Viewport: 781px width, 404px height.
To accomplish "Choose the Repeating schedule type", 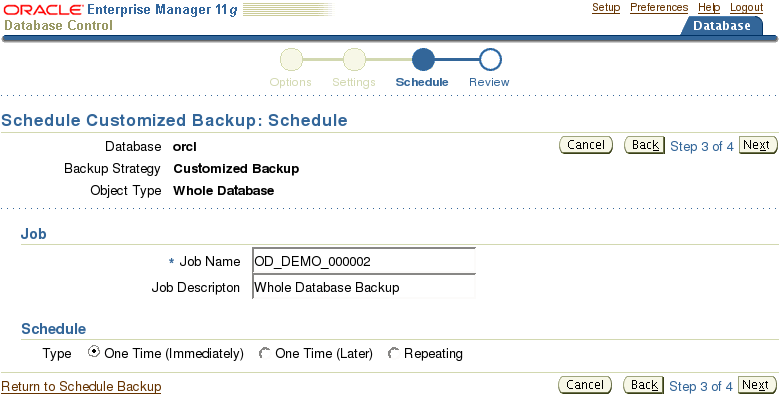I will tap(393, 353).
